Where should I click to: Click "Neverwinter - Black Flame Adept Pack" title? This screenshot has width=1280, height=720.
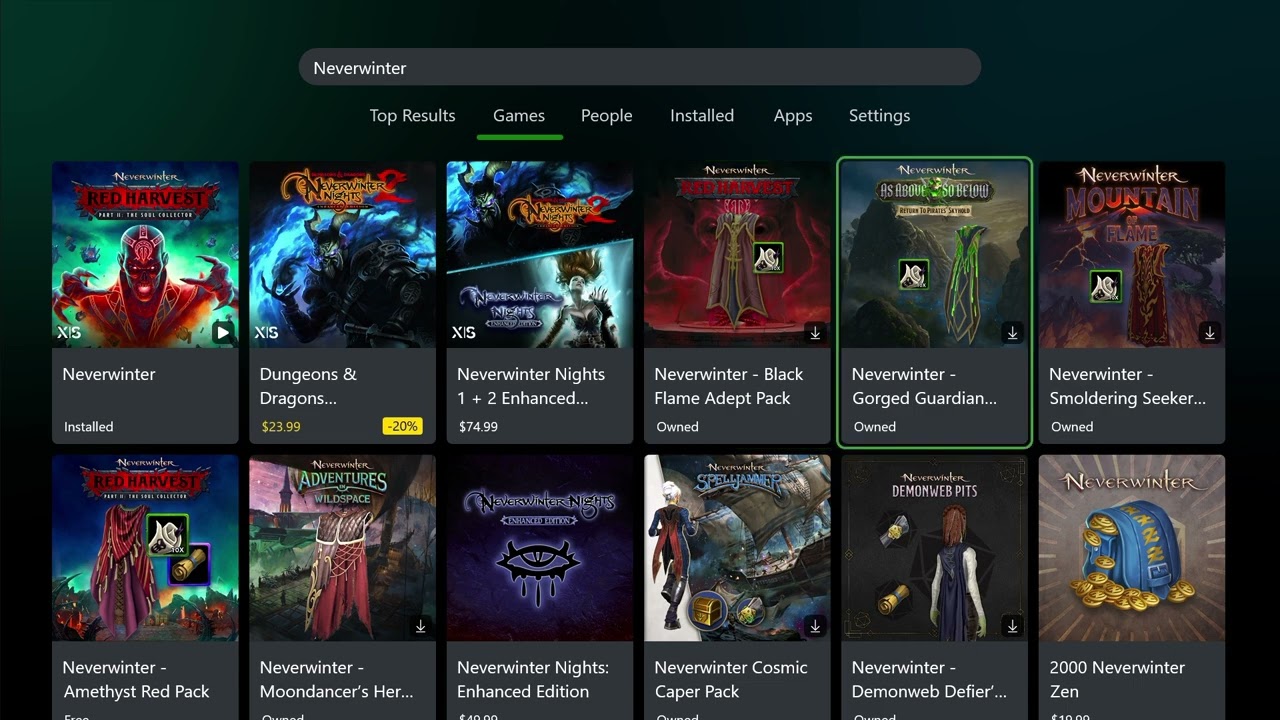click(729, 386)
